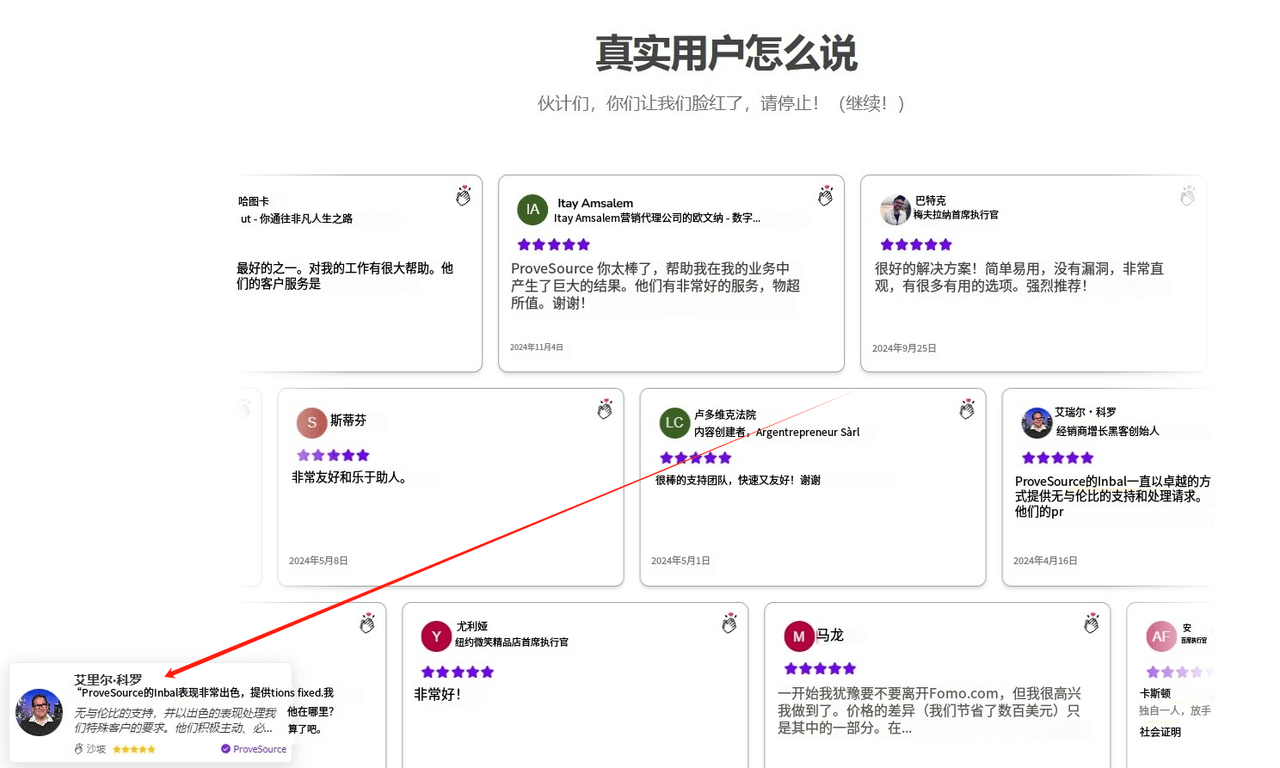1280x768 pixels.
Task: Click the S avatar of 斯蒂芬
Action: 312,423
